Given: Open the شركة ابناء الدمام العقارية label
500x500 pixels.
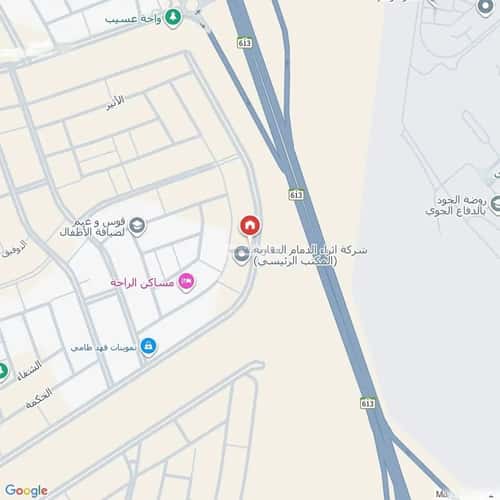Looking at the screenshot, I should pos(310,255).
